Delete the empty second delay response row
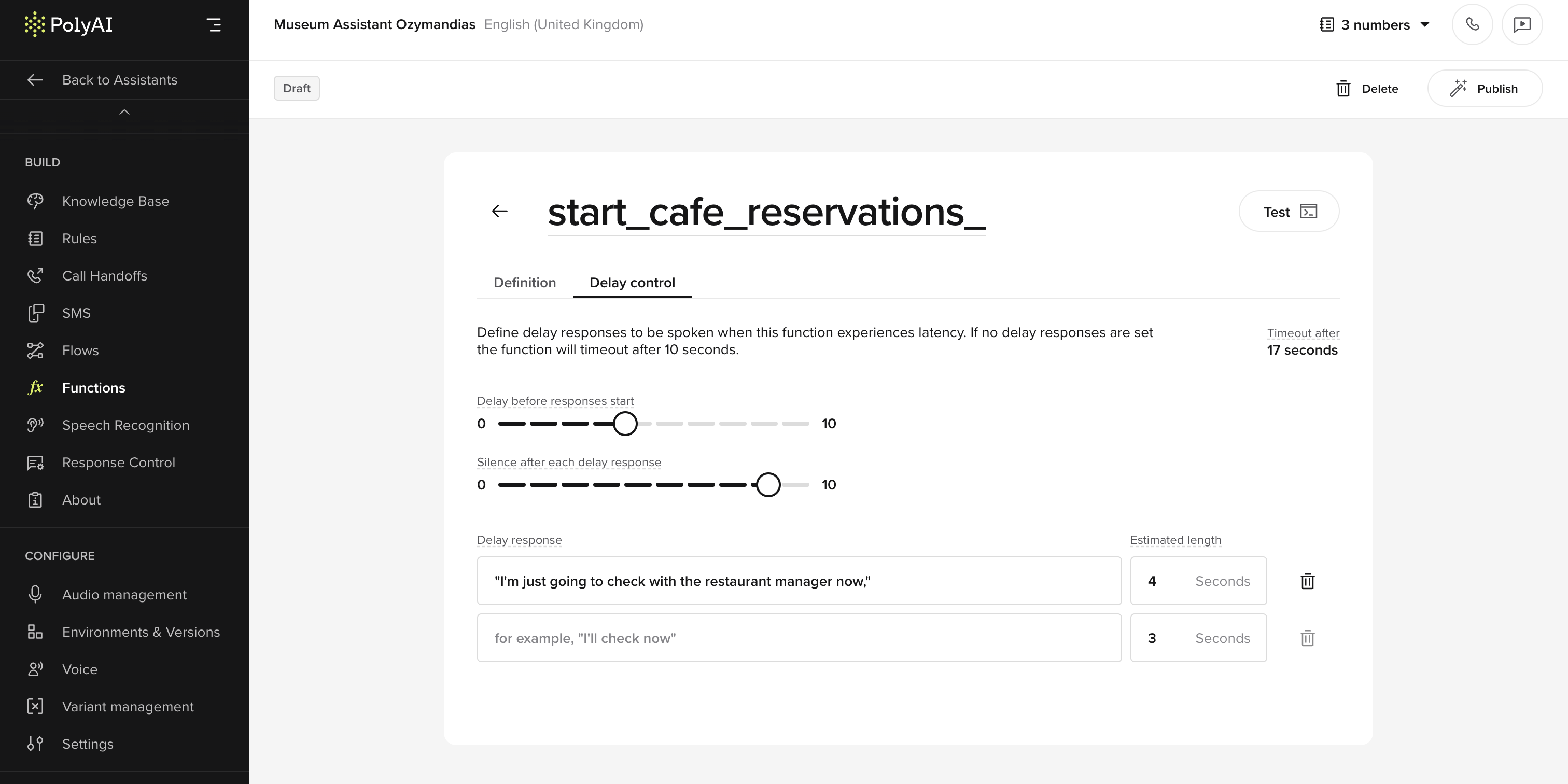The height and width of the screenshot is (784, 1568). tap(1307, 638)
